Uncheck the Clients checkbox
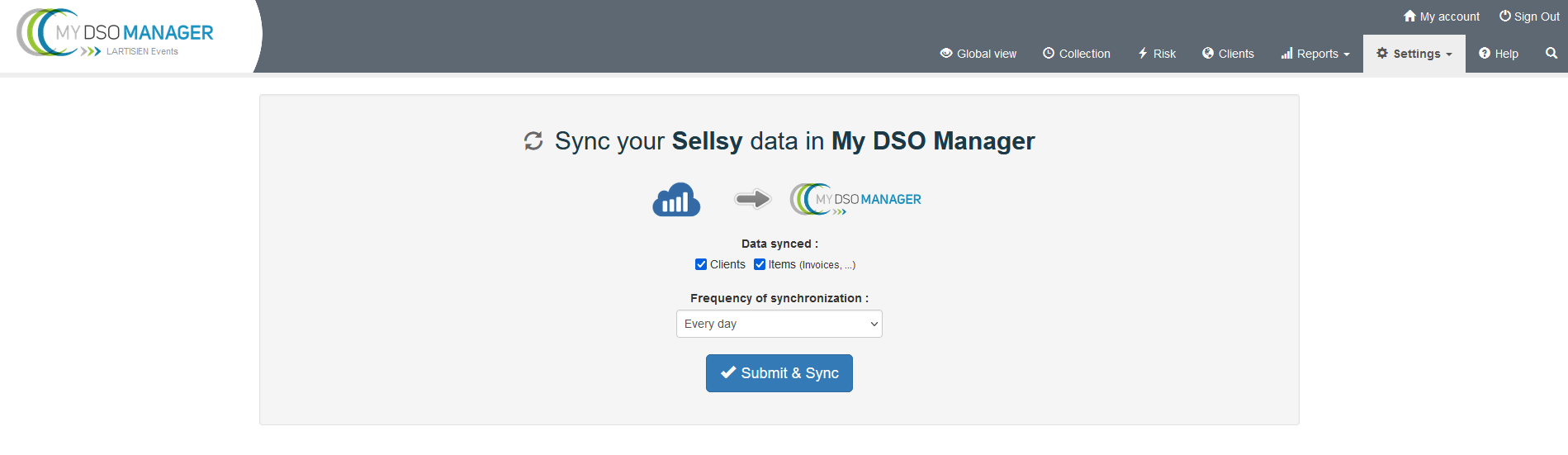 pyautogui.click(x=701, y=264)
